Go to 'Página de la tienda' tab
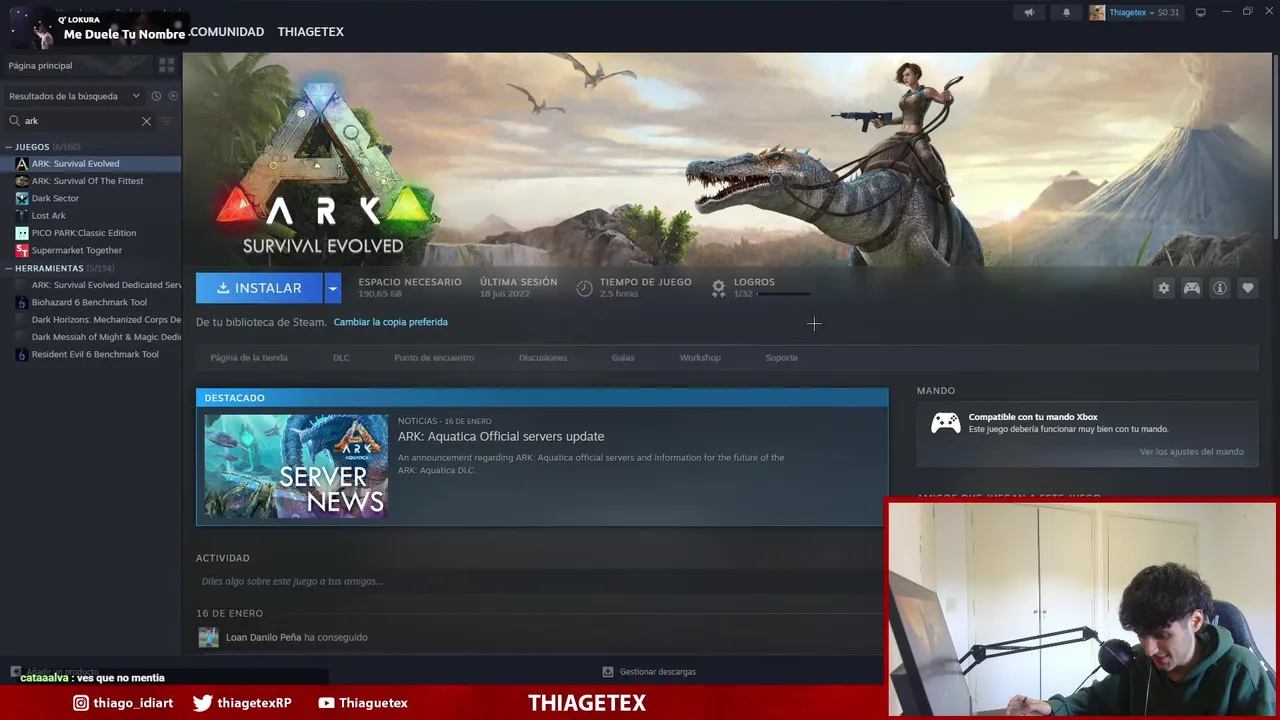Screen dimensions: 1280x720 249,358
